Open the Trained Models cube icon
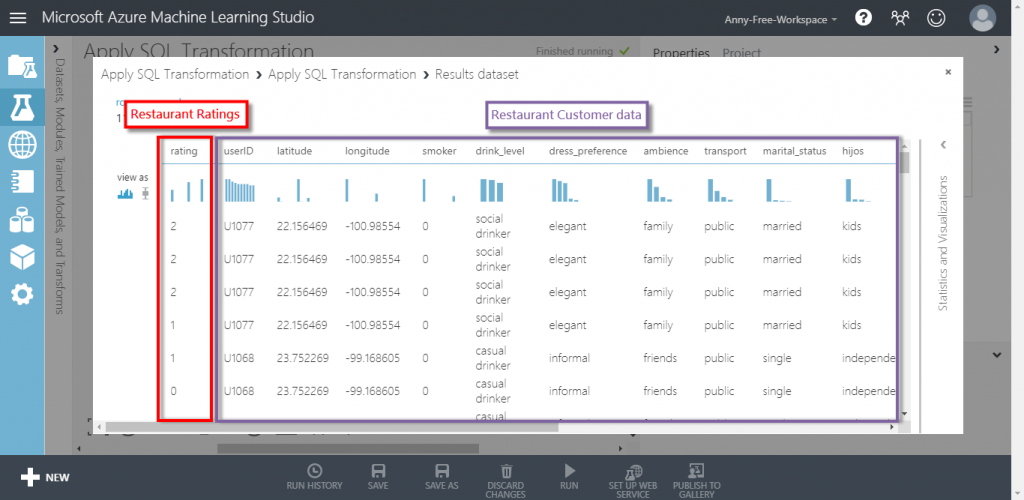The width and height of the screenshot is (1024, 500). coord(22,257)
